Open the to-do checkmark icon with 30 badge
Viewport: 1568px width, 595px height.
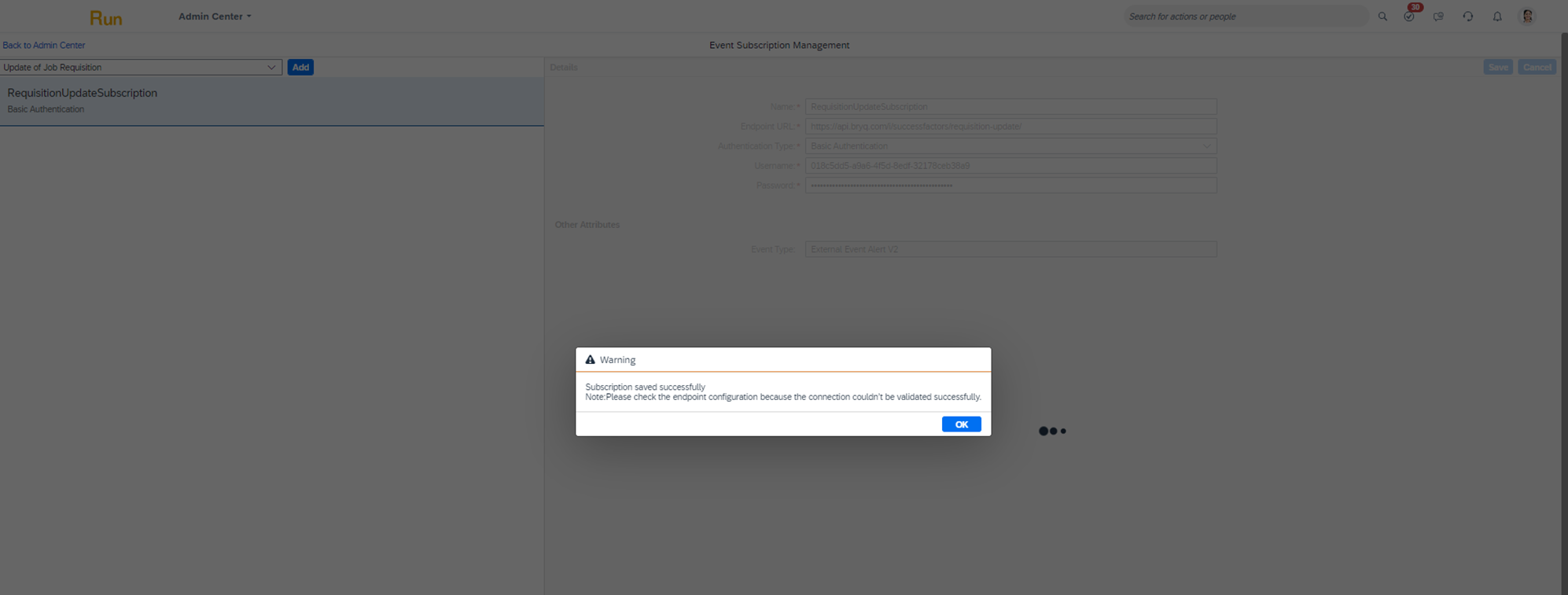pos(1409,17)
